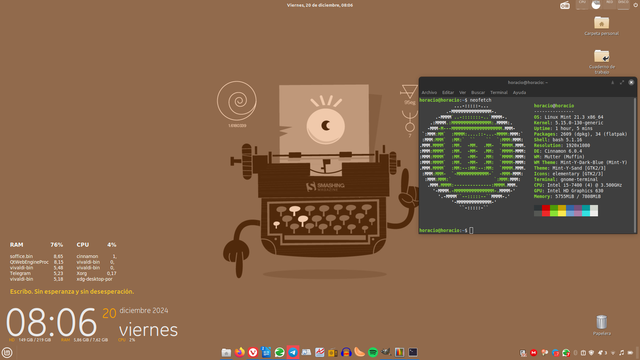Click the blue tray icon with red badge
640x360 pixels.
[x=556, y=353]
